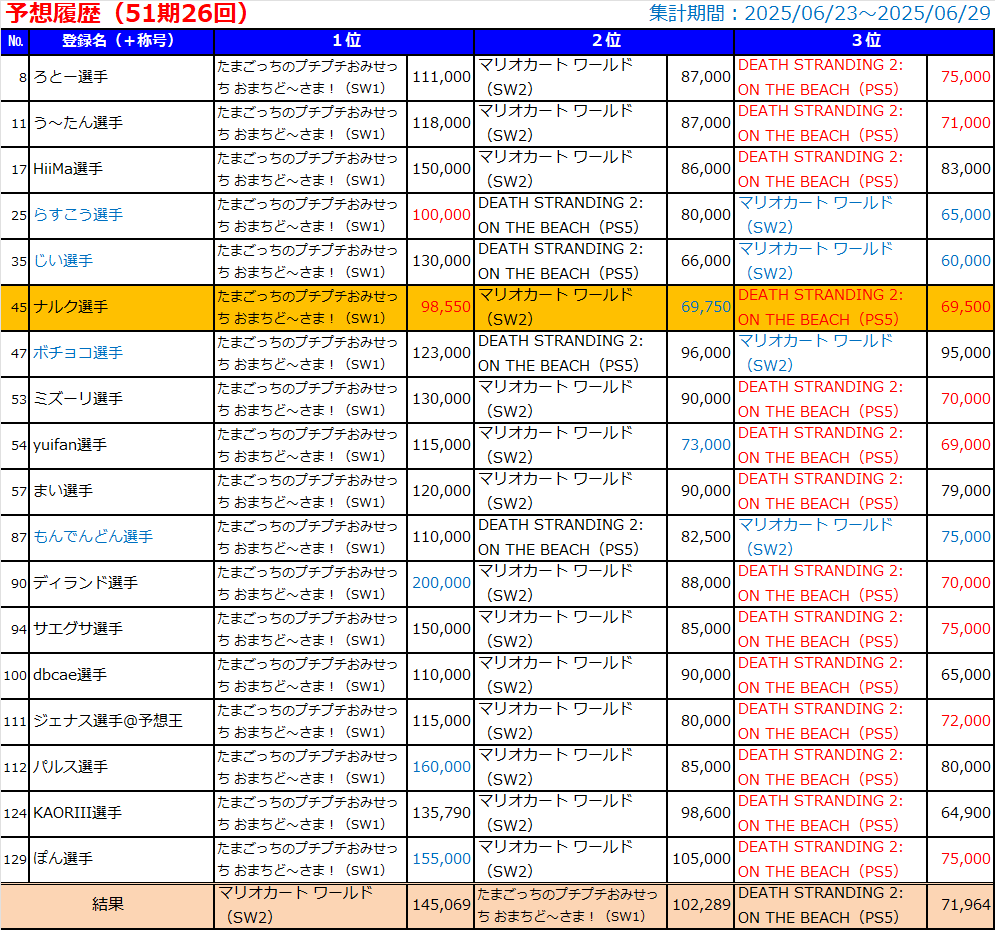This screenshot has height=930, width=995.
Task: Click DEATH STRANDING 2 in らすこう 2位 cell
Action: 560,215
